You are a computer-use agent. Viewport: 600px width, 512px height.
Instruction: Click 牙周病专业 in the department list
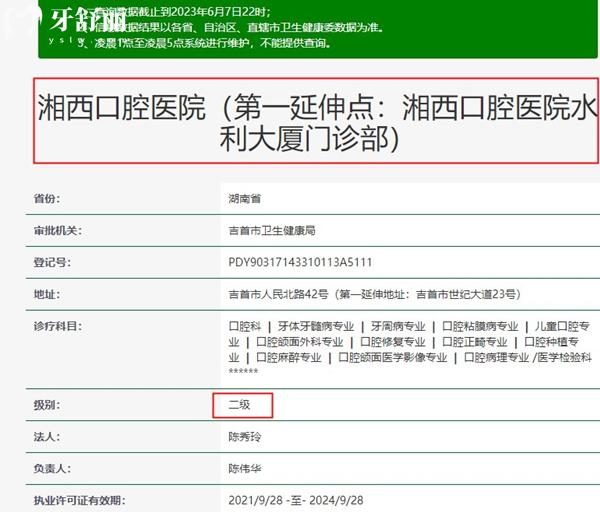click(398, 326)
